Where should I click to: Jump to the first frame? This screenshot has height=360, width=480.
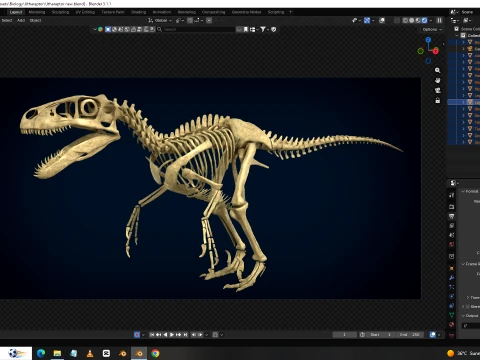pyautogui.click(x=152, y=335)
